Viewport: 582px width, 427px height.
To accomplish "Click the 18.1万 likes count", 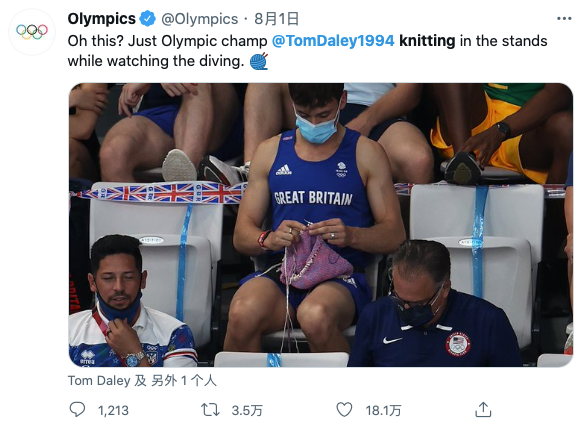I will (383, 410).
